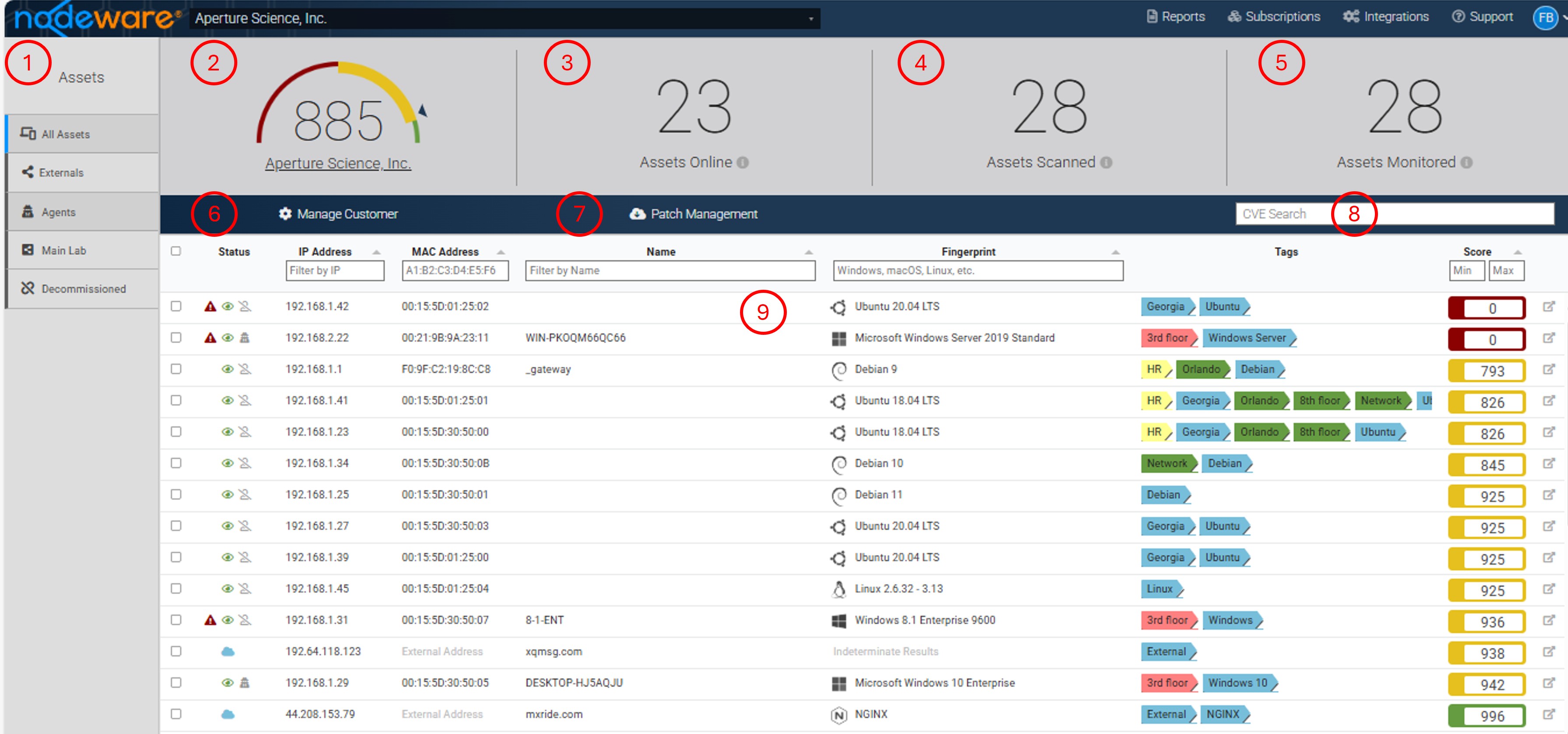Click the gear icon beside Manage Customer
The width and height of the screenshot is (1568, 734).
[285, 214]
